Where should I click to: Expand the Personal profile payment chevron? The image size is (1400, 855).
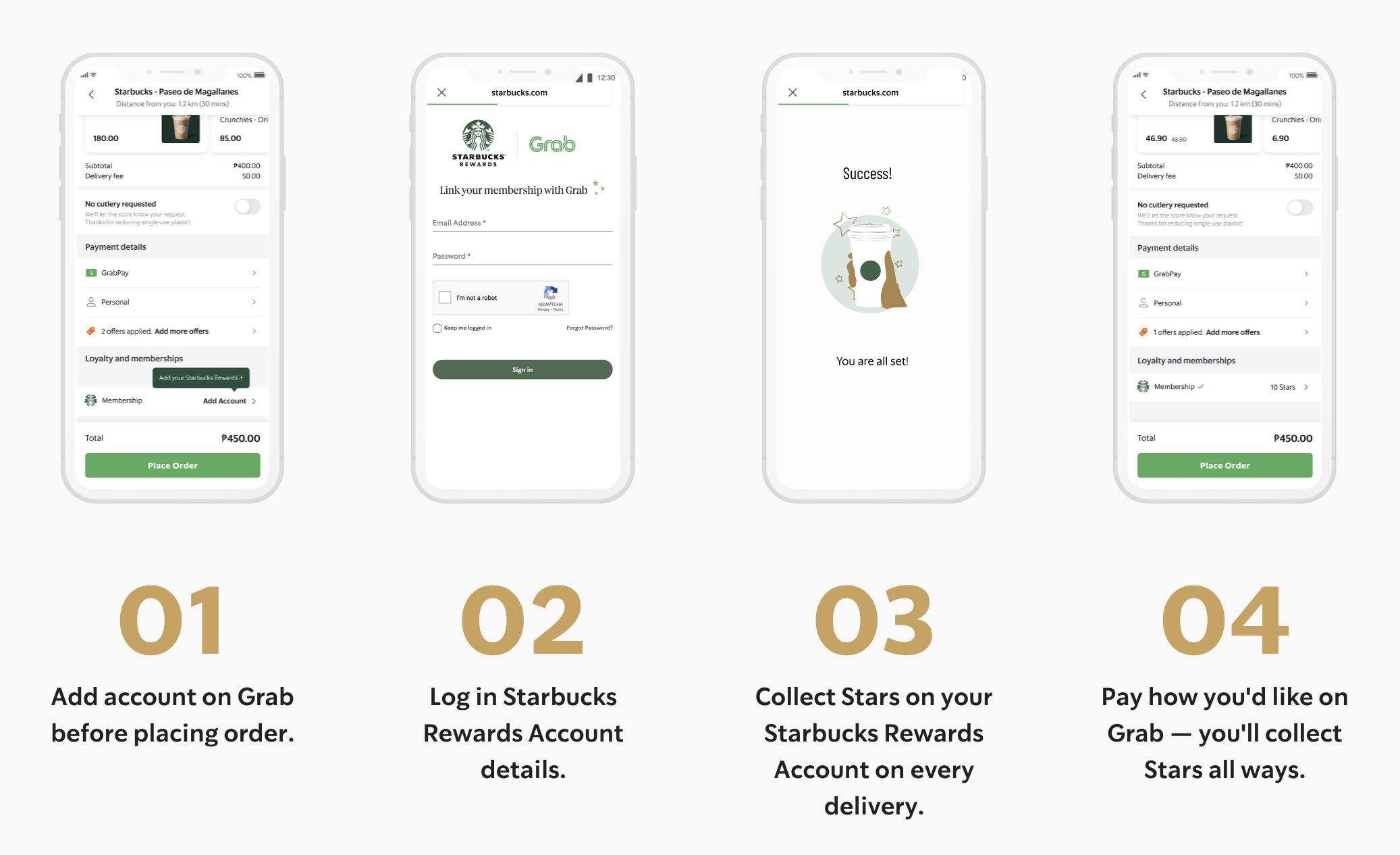(254, 302)
